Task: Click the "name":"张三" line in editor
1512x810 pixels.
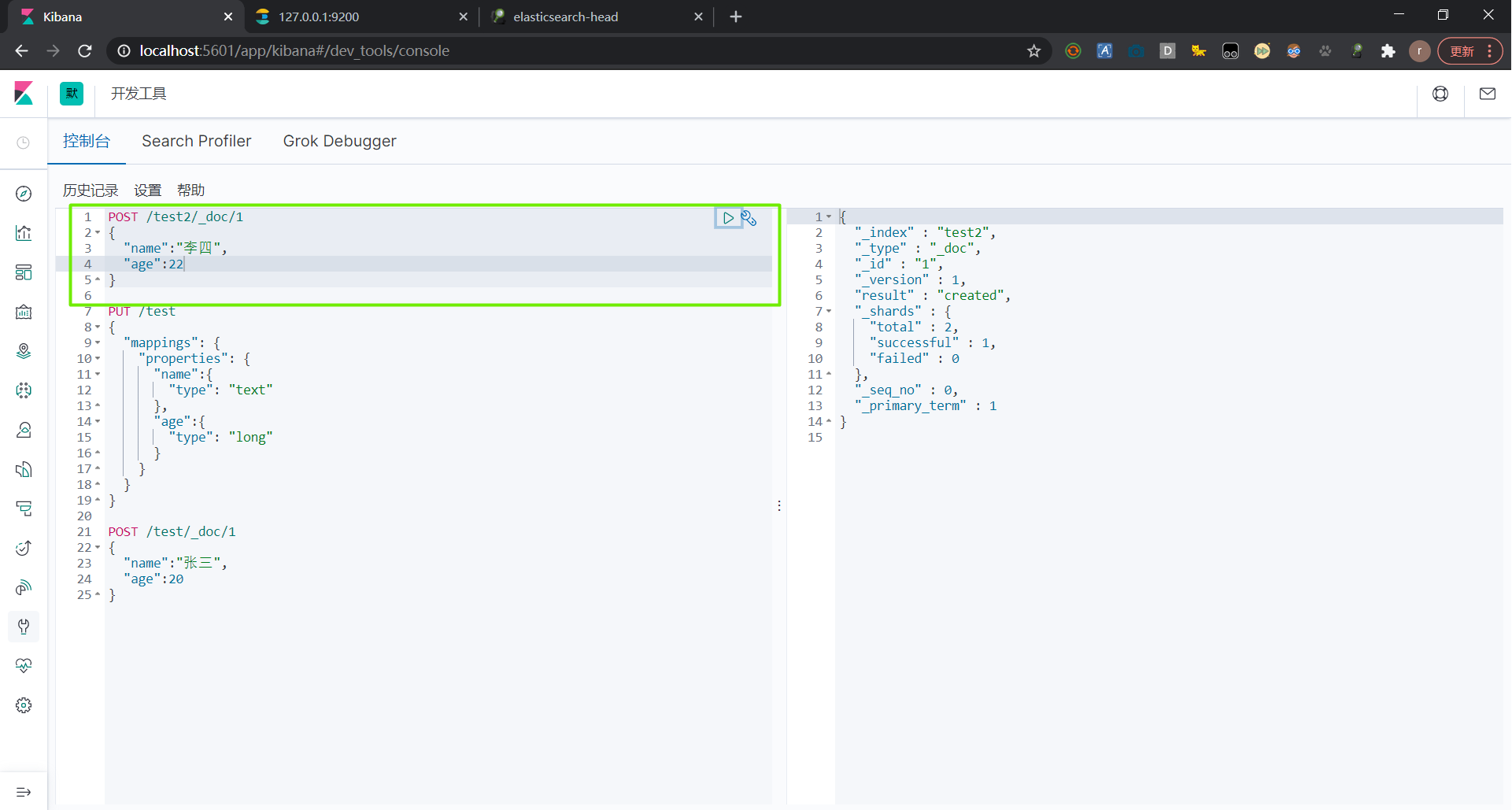Action: [x=176, y=564]
